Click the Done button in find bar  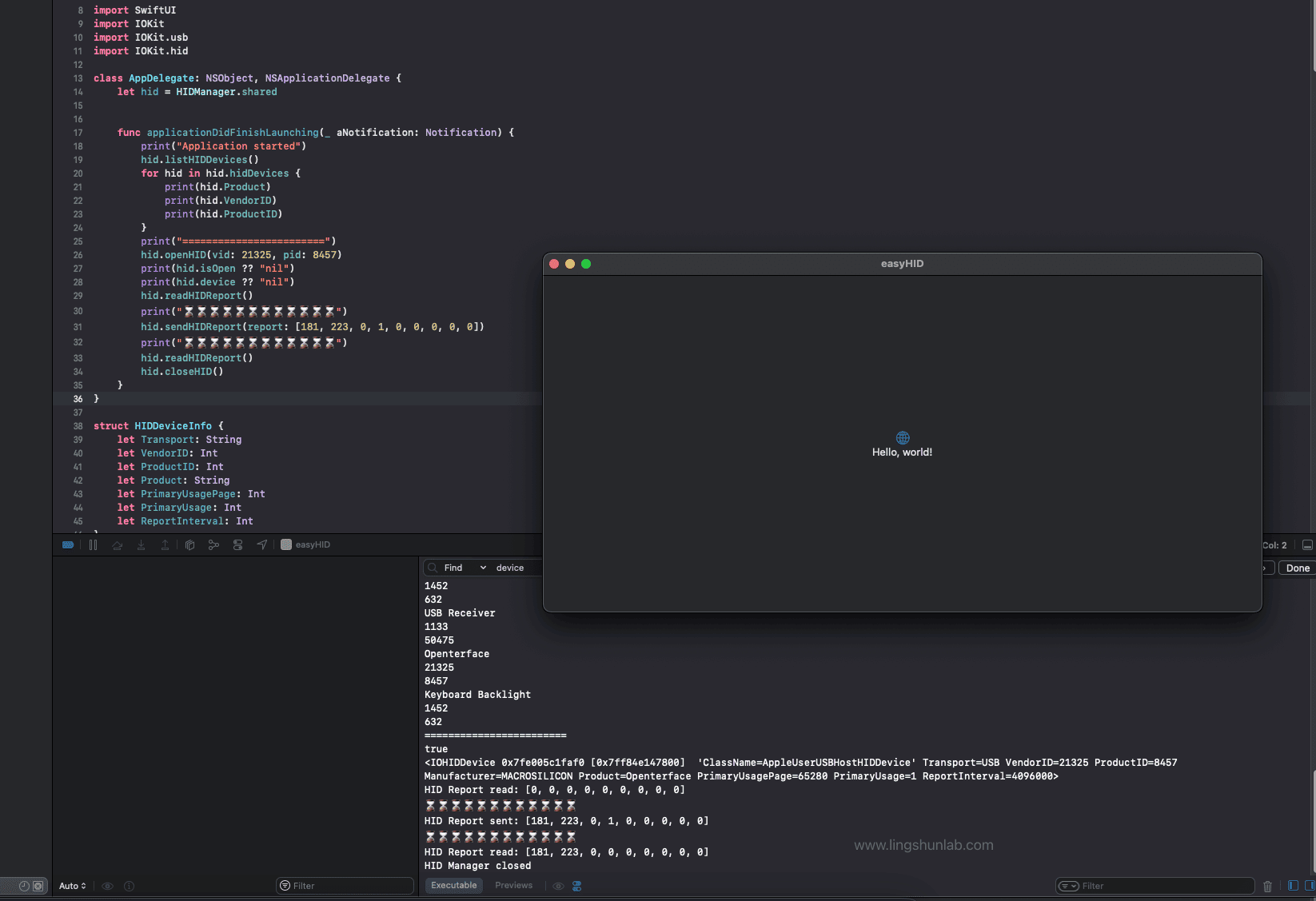[x=1298, y=568]
